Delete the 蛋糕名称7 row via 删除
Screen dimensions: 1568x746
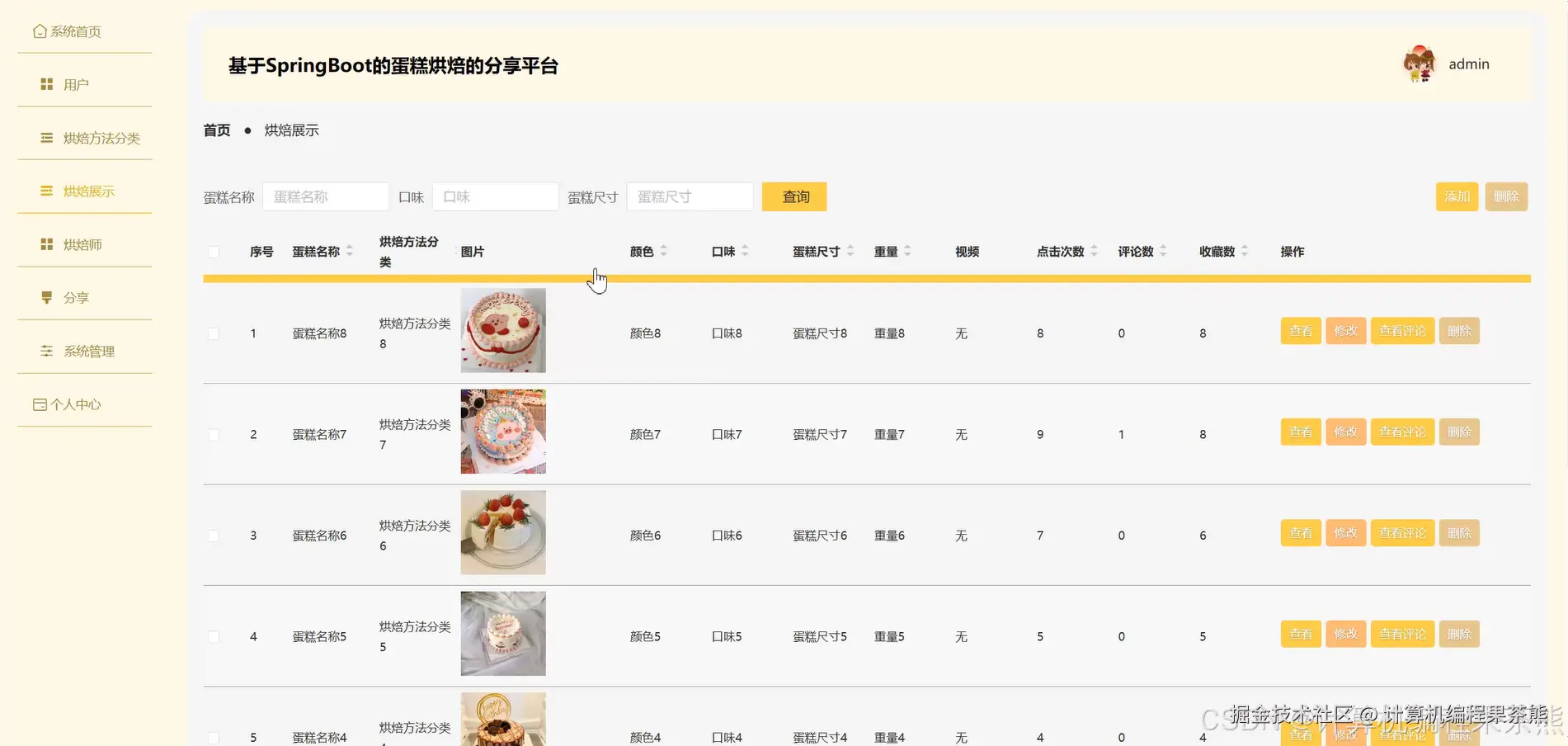[x=1459, y=432]
